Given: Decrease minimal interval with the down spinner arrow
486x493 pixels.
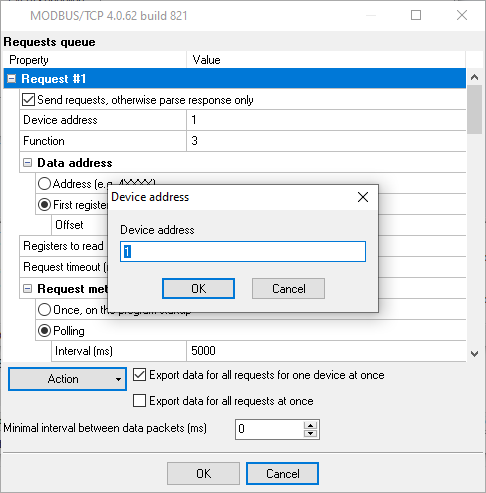Looking at the screenshot, I should tap(310, 433).
